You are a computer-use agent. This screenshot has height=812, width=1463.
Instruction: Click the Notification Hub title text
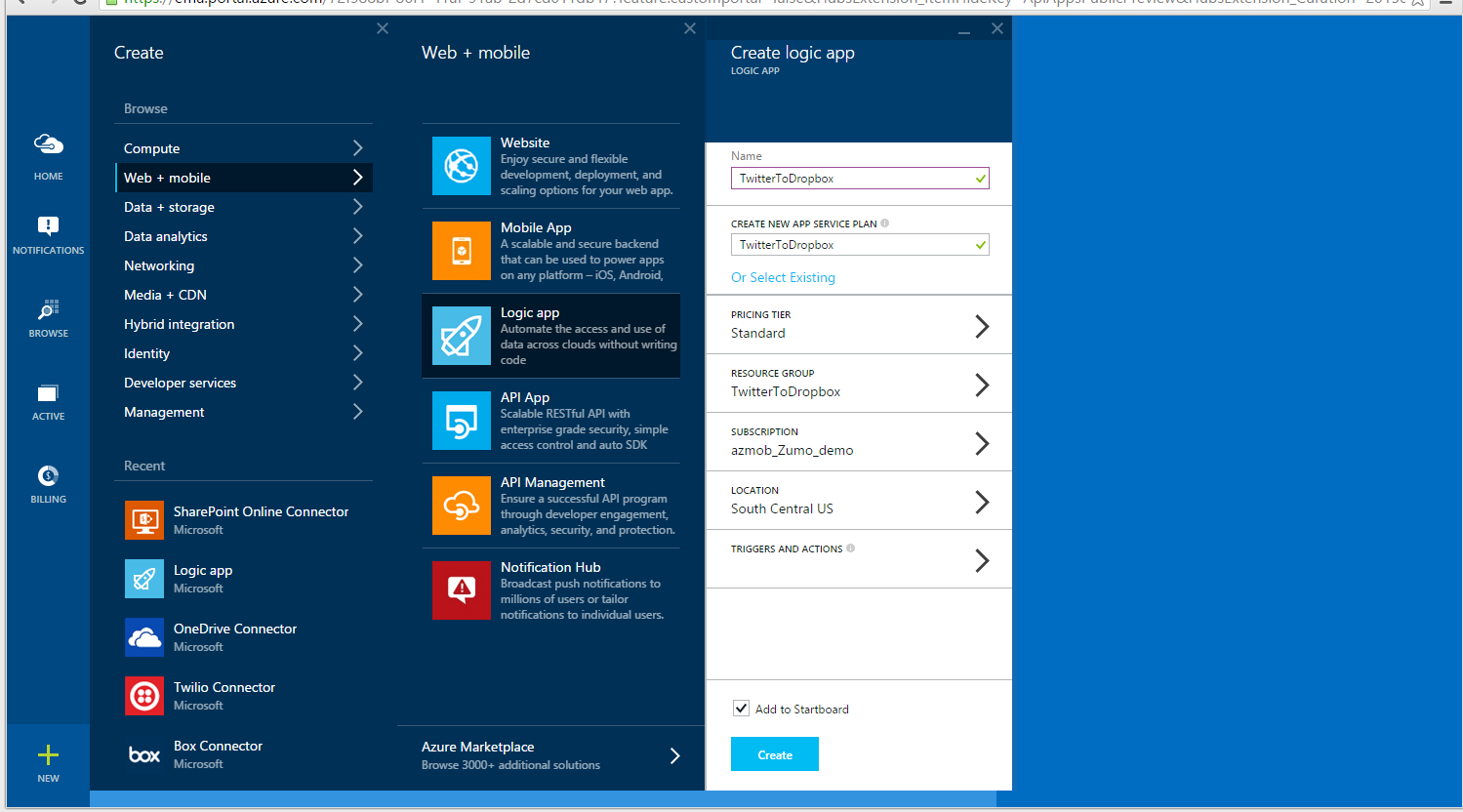(x=550, y=567)
